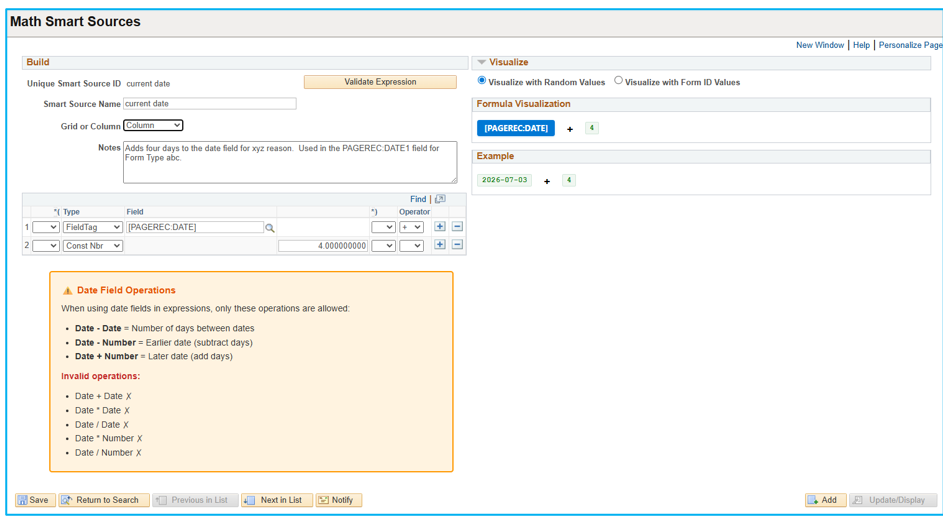
Task: Open row 2 Type dropdown showing Const Nbr
Action: click(93, 245)
